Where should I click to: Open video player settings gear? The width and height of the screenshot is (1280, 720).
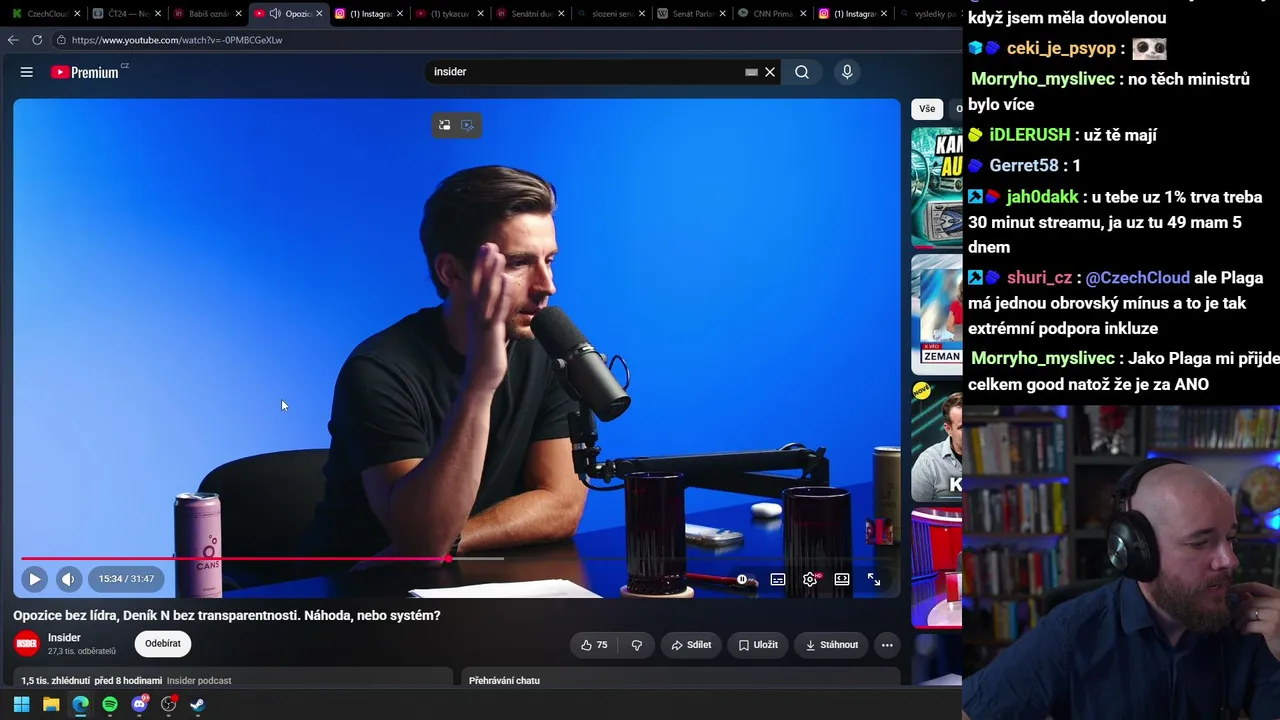[811, 579]
